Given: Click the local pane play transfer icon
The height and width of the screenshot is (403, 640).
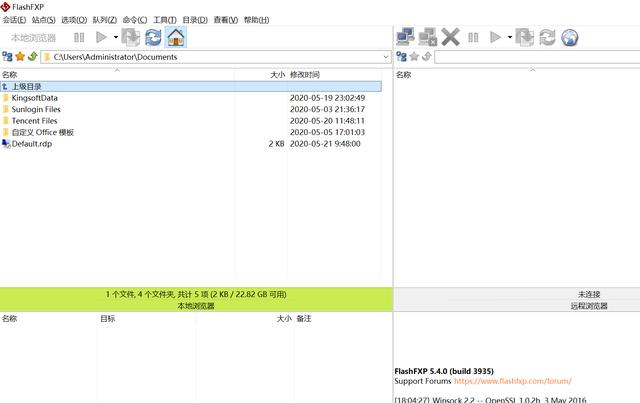Looking at the screenshot, I should pos(101,37).
